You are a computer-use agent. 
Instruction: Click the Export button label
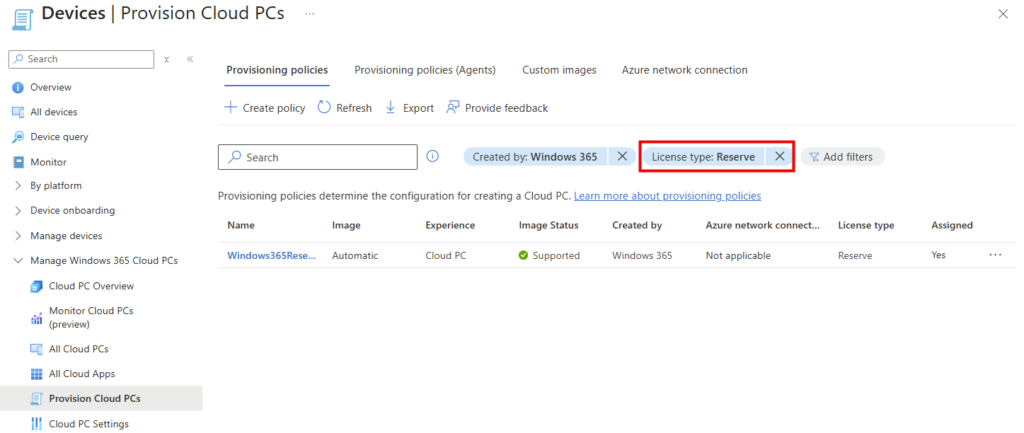tap(418, 108)
